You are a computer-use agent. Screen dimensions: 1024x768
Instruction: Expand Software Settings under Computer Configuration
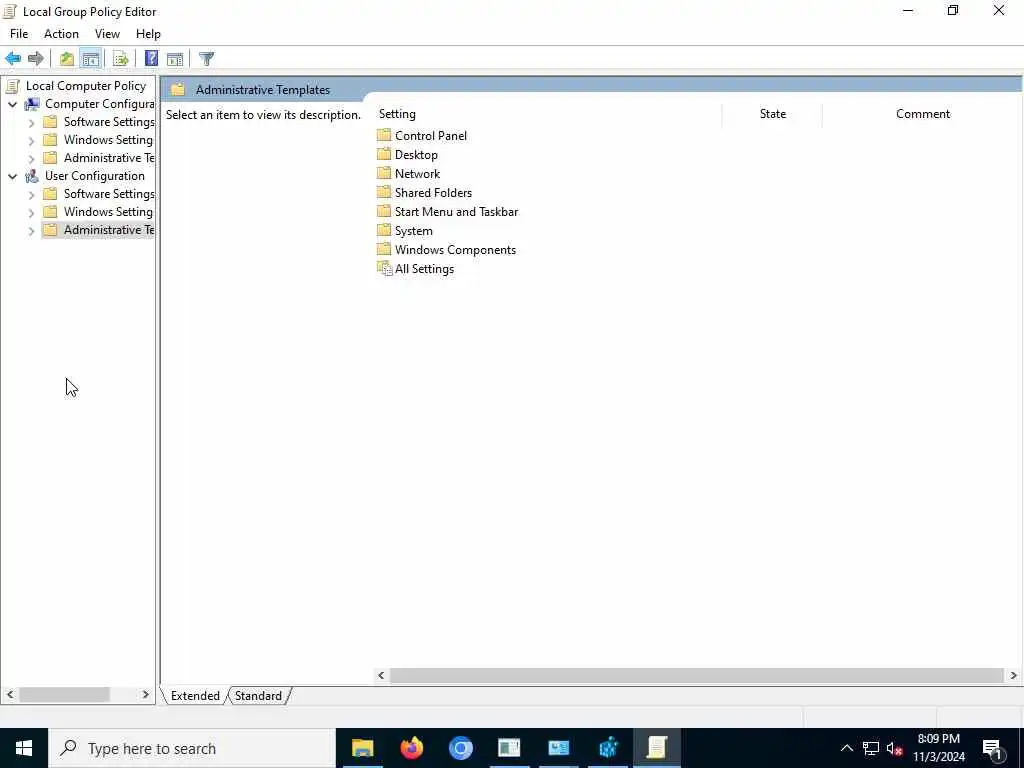point(31,122)
